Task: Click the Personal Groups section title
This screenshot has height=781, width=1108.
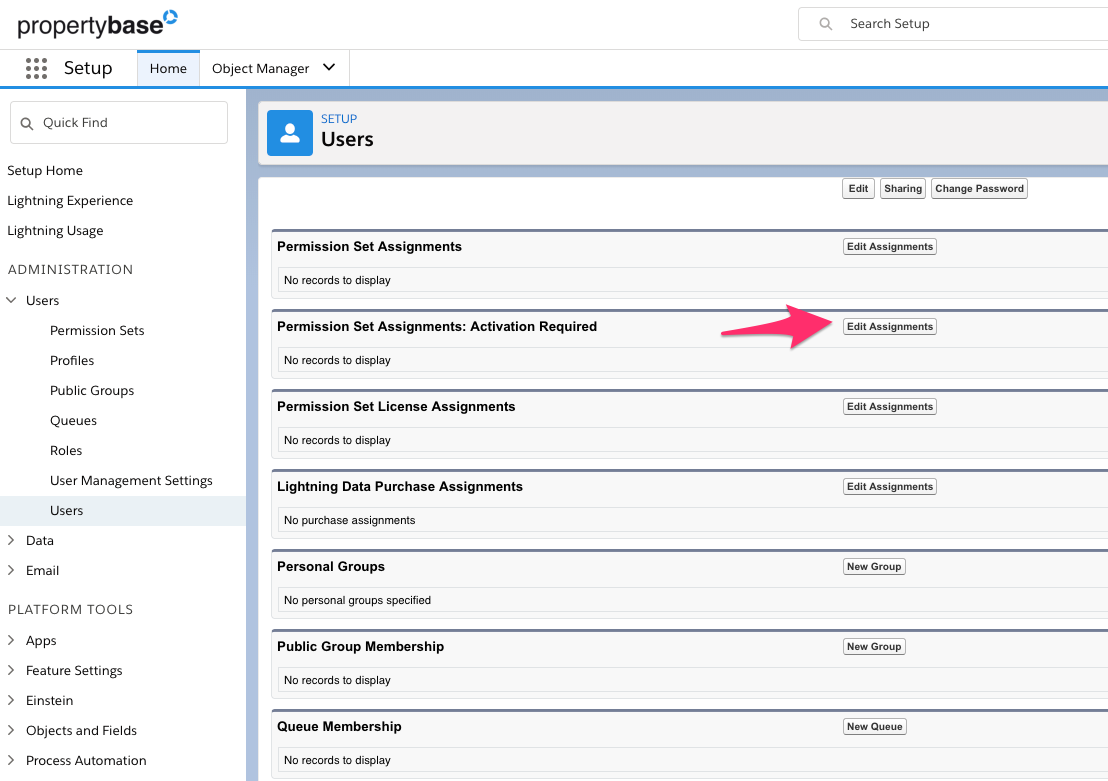Action: click(331, 567)
